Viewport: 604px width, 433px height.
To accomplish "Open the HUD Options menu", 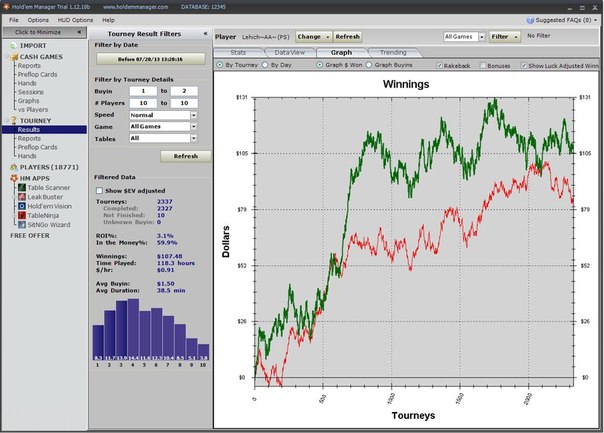I will tap(75, 20).
